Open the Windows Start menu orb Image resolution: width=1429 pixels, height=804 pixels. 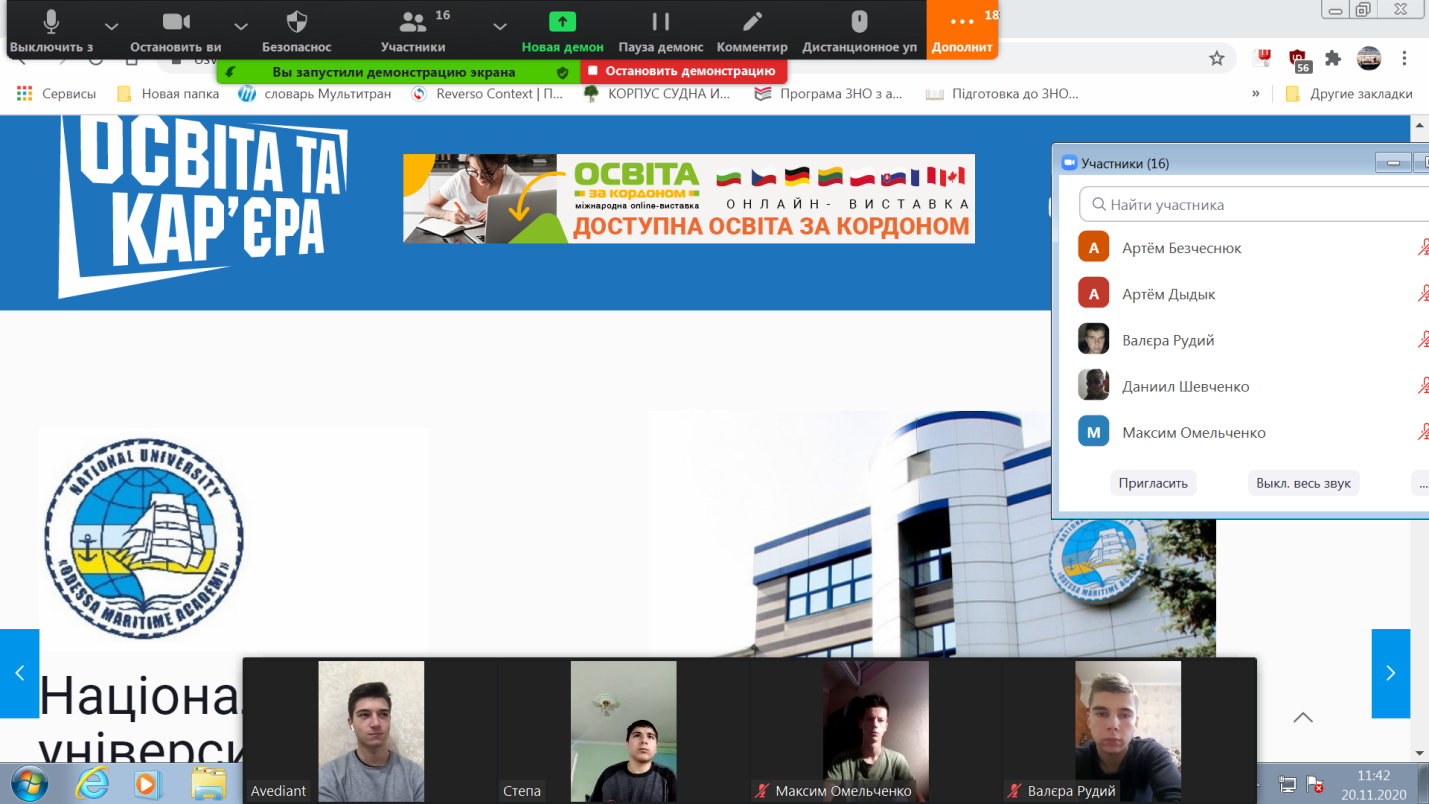click(27, 783)
